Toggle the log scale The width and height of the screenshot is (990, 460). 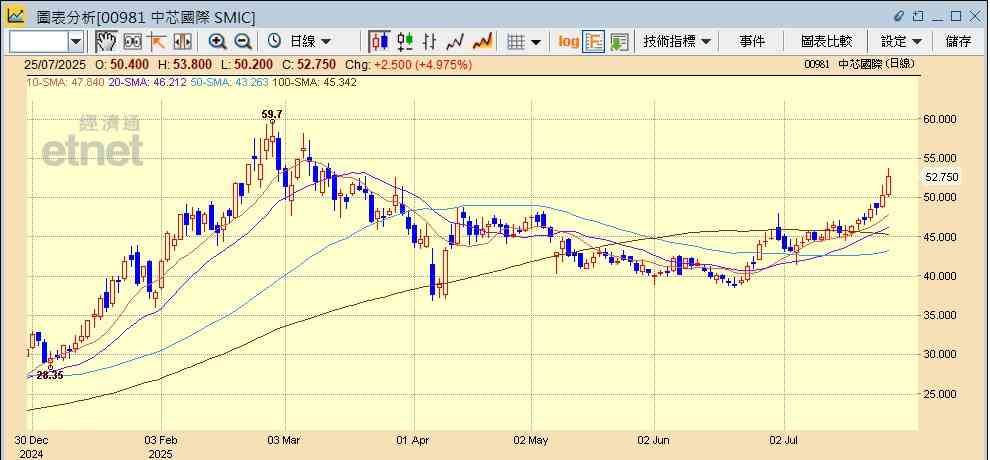[568, 42]
